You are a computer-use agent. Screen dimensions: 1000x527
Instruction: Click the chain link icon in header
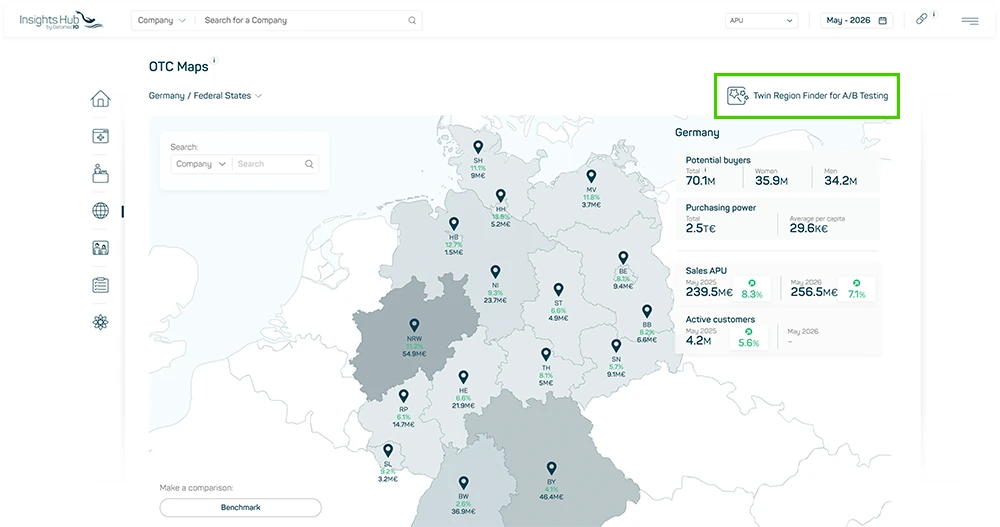922,19
